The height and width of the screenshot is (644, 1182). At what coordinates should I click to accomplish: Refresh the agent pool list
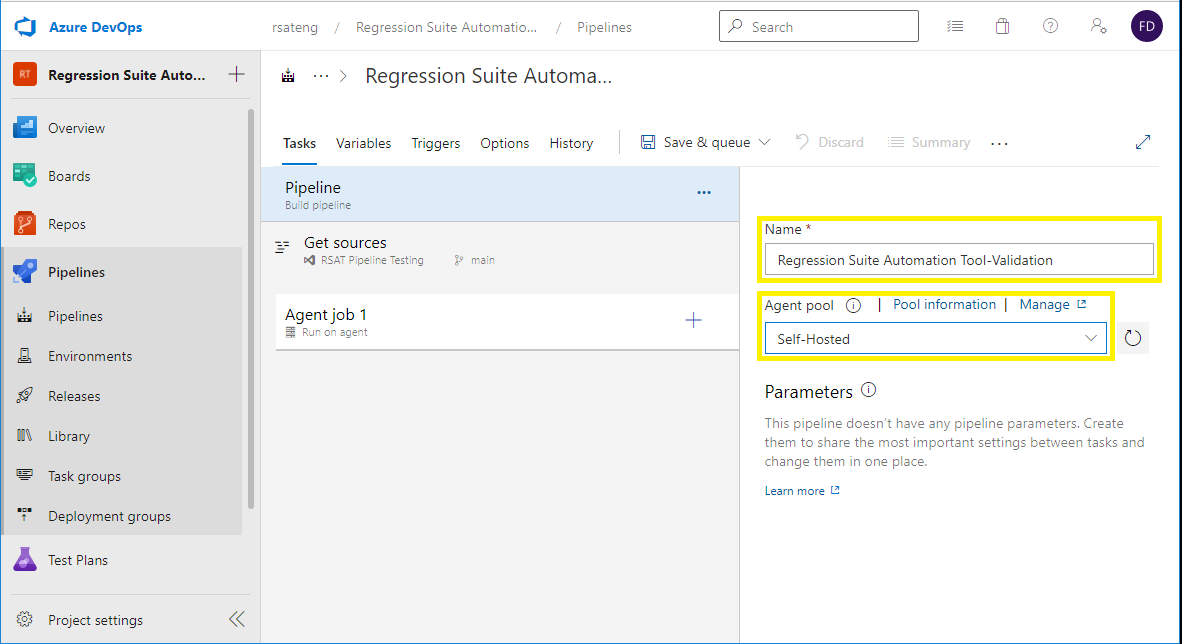coord(1132,339)
